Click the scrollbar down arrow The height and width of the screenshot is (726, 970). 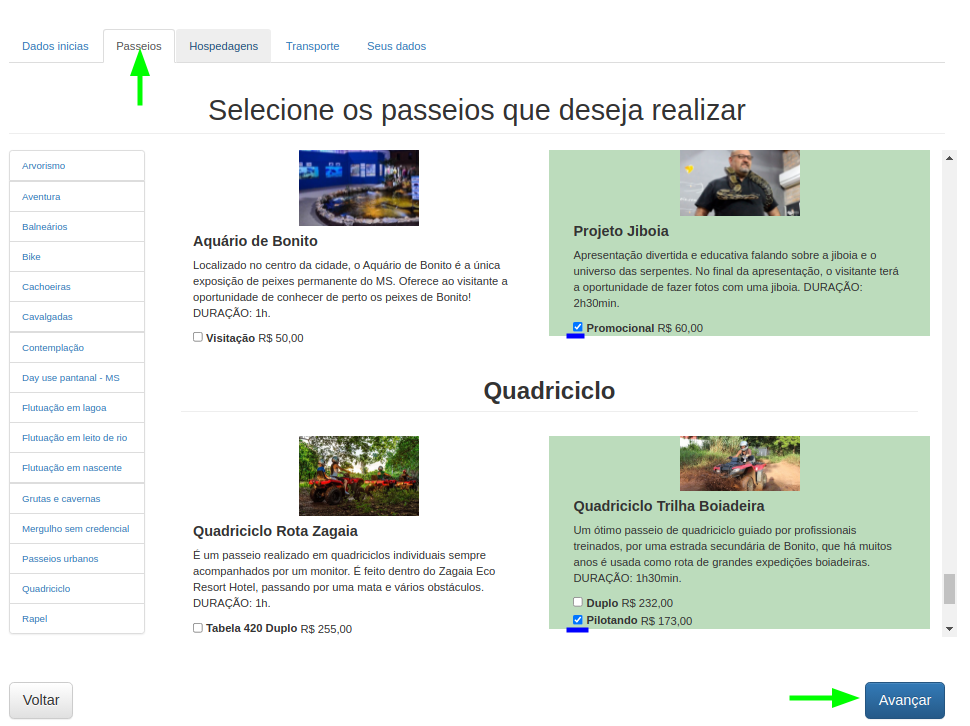click(x=950, y=628)
